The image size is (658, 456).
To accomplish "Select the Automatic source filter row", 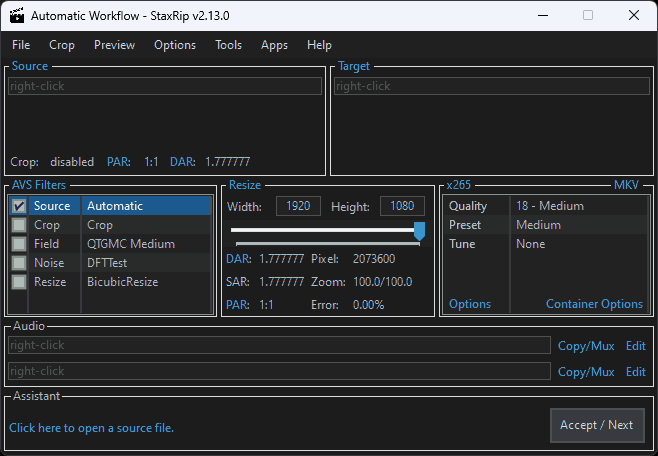I will 110,206.
